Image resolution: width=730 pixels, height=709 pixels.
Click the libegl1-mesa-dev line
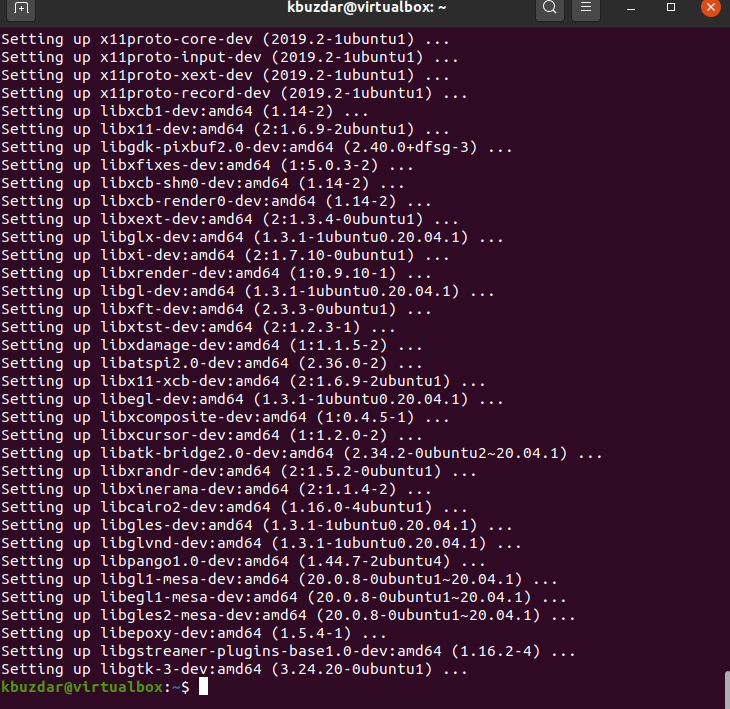click(x=284, y=597)
